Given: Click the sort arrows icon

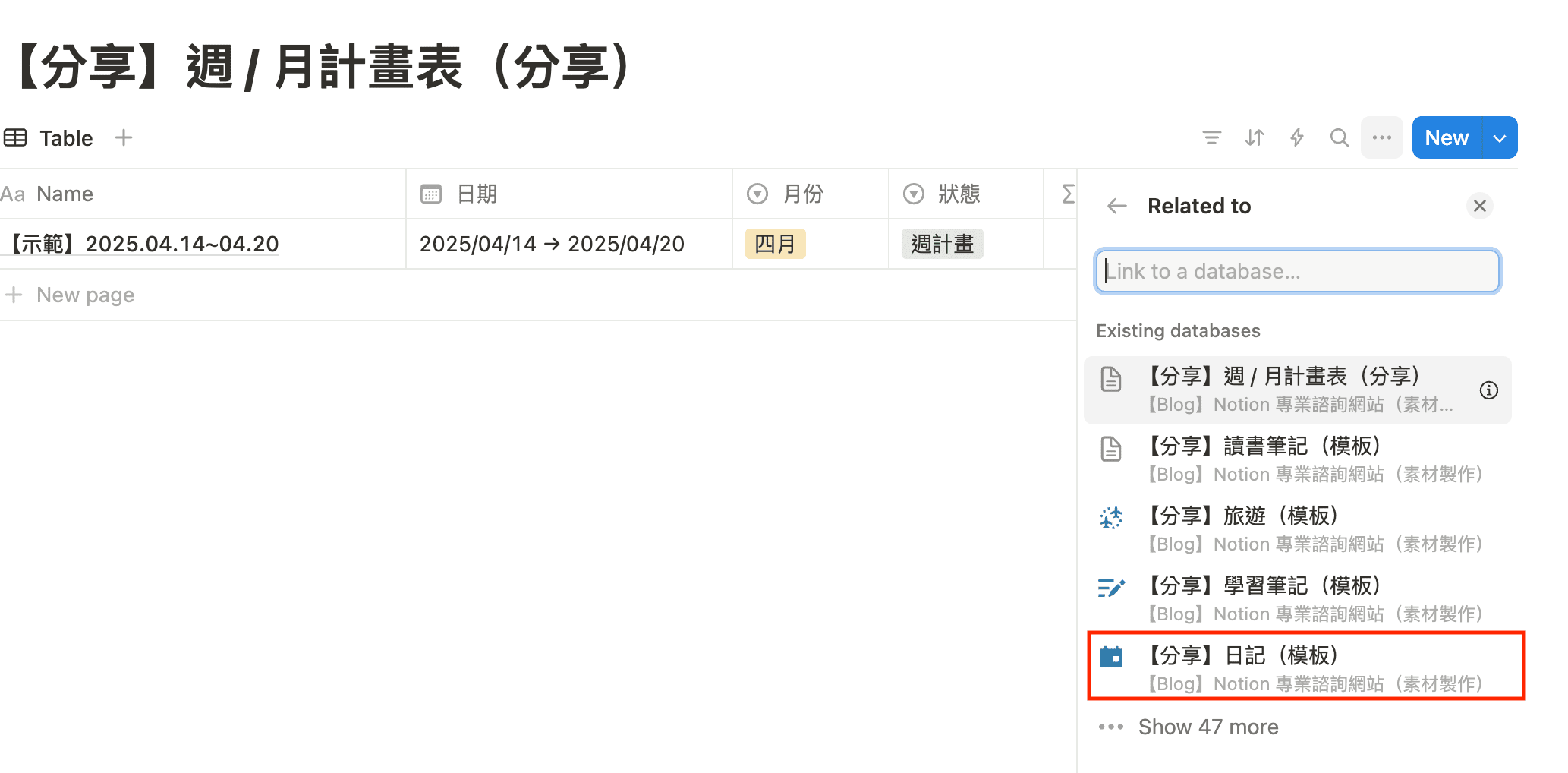Looking at the screenshot, I should pos(1255,137).
